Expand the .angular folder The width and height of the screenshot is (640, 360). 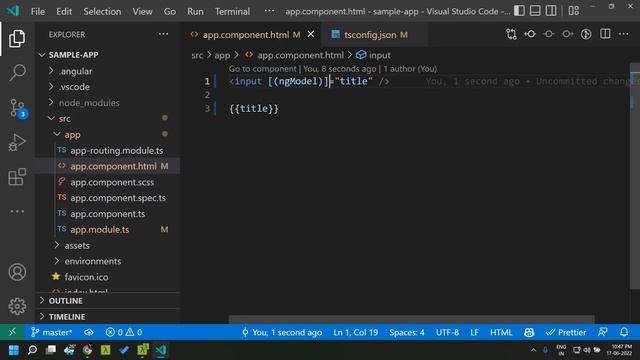click(x=108, y=71)
